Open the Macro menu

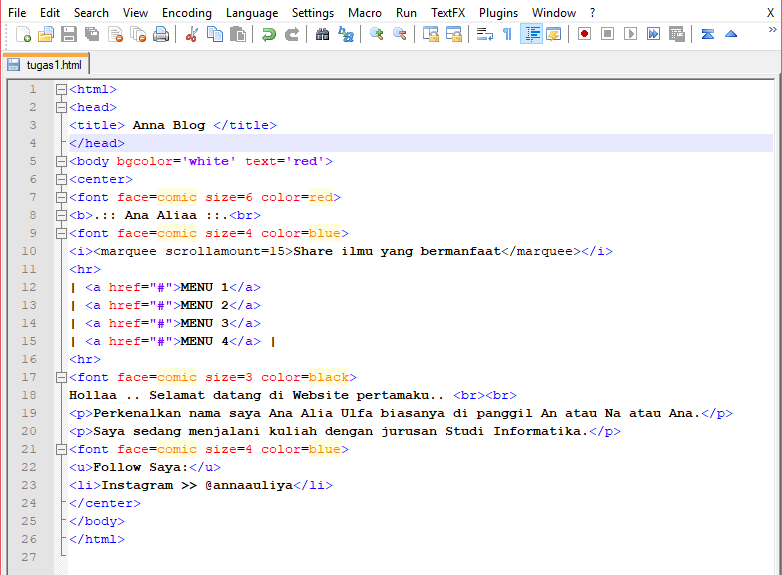365,12
